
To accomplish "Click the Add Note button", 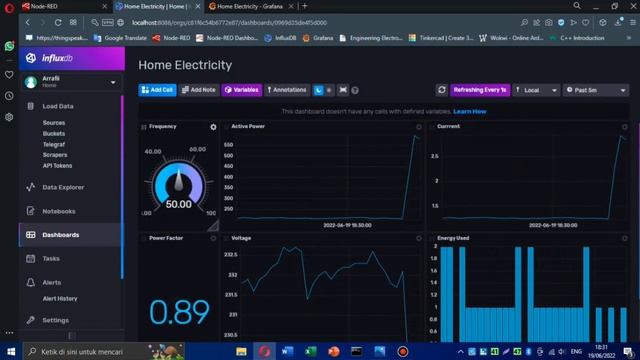I will (x=199, y=90).
